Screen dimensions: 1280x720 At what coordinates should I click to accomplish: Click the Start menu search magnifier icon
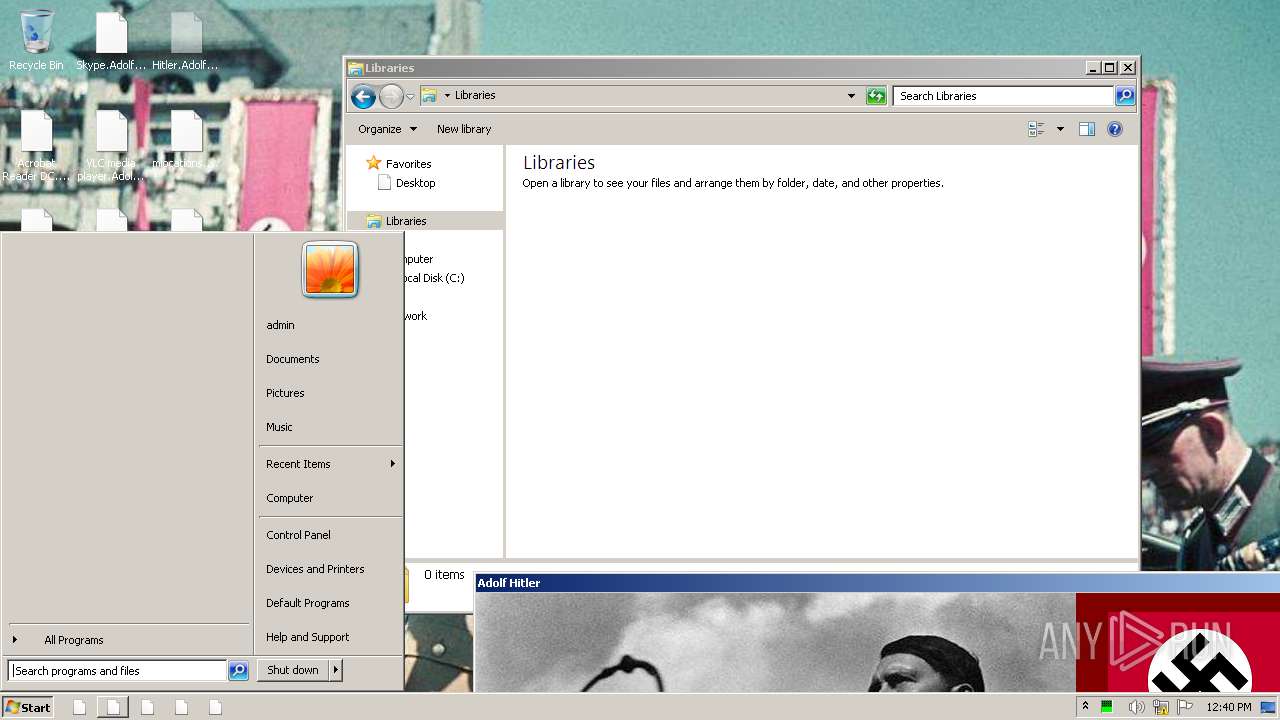coord(238,671)
